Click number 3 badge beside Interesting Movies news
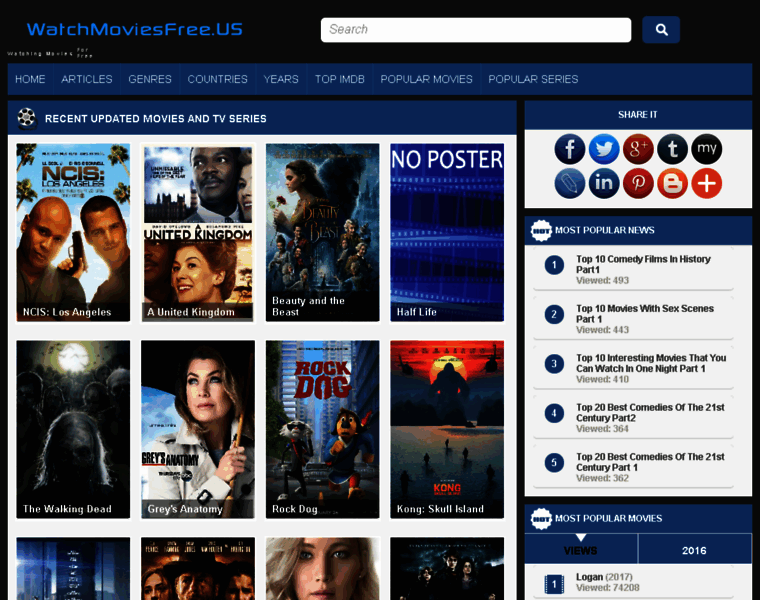Screen dimensions: 760x600 pyautogui.click(x=554, y=364)
